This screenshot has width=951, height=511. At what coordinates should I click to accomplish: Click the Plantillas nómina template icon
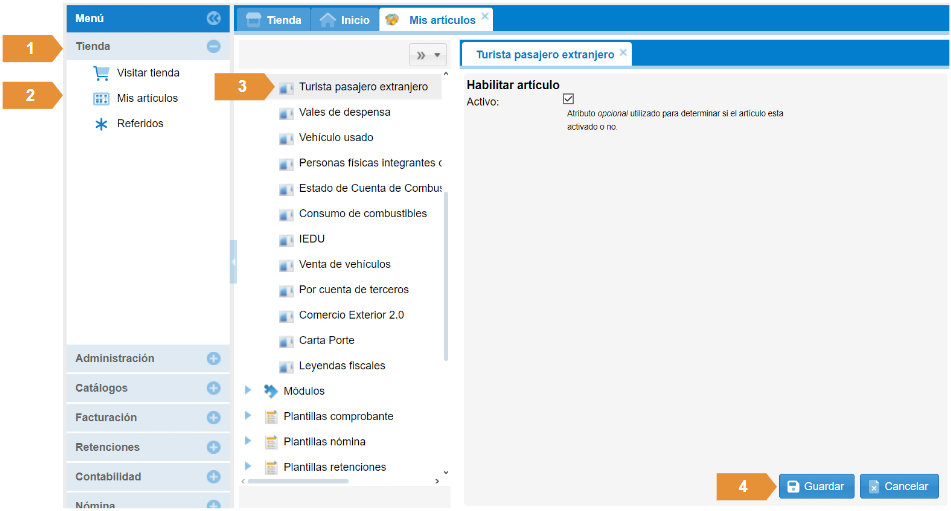271,442
